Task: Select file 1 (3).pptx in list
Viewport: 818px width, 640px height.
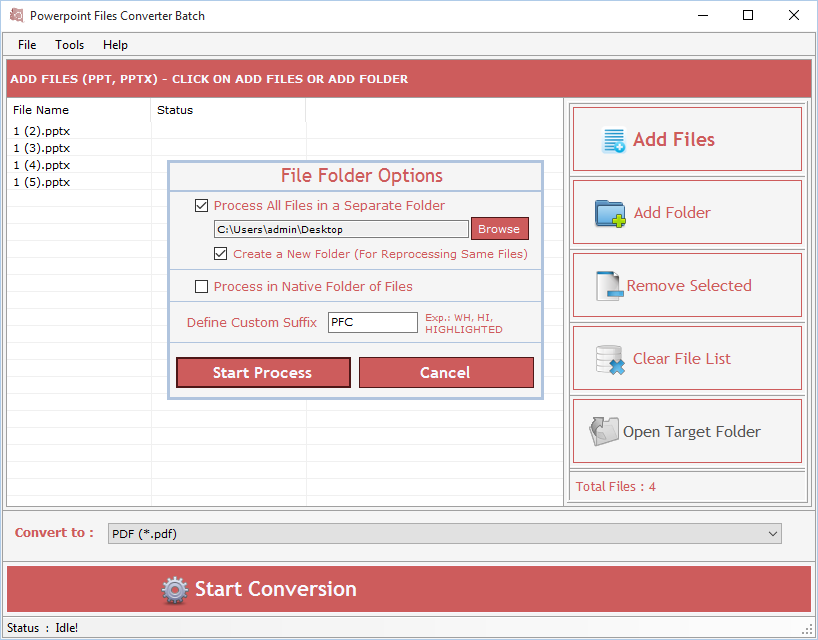Action: point(42,148)
